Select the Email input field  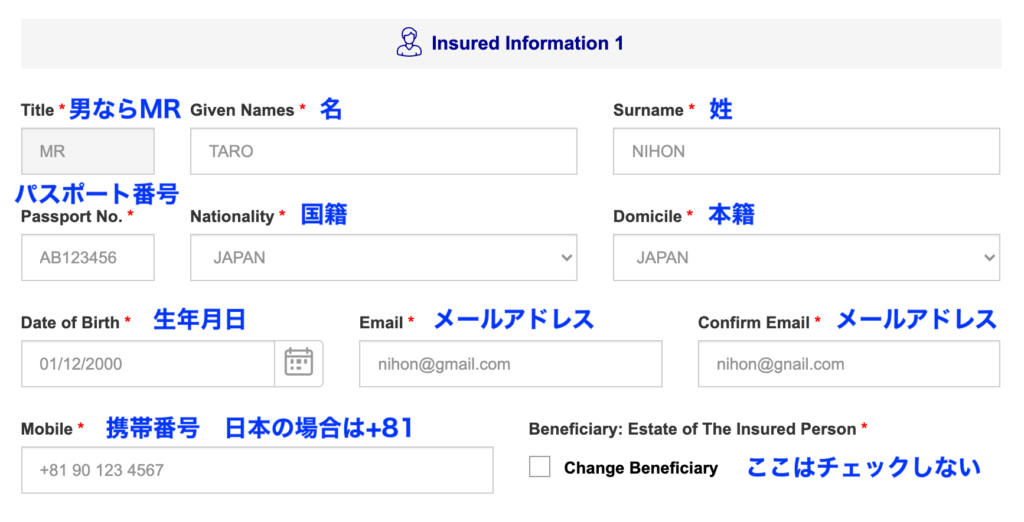pos(510,363)
